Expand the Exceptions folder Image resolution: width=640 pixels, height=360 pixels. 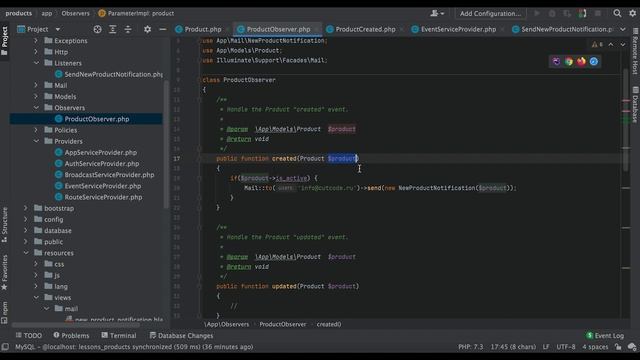click(36, 41)
